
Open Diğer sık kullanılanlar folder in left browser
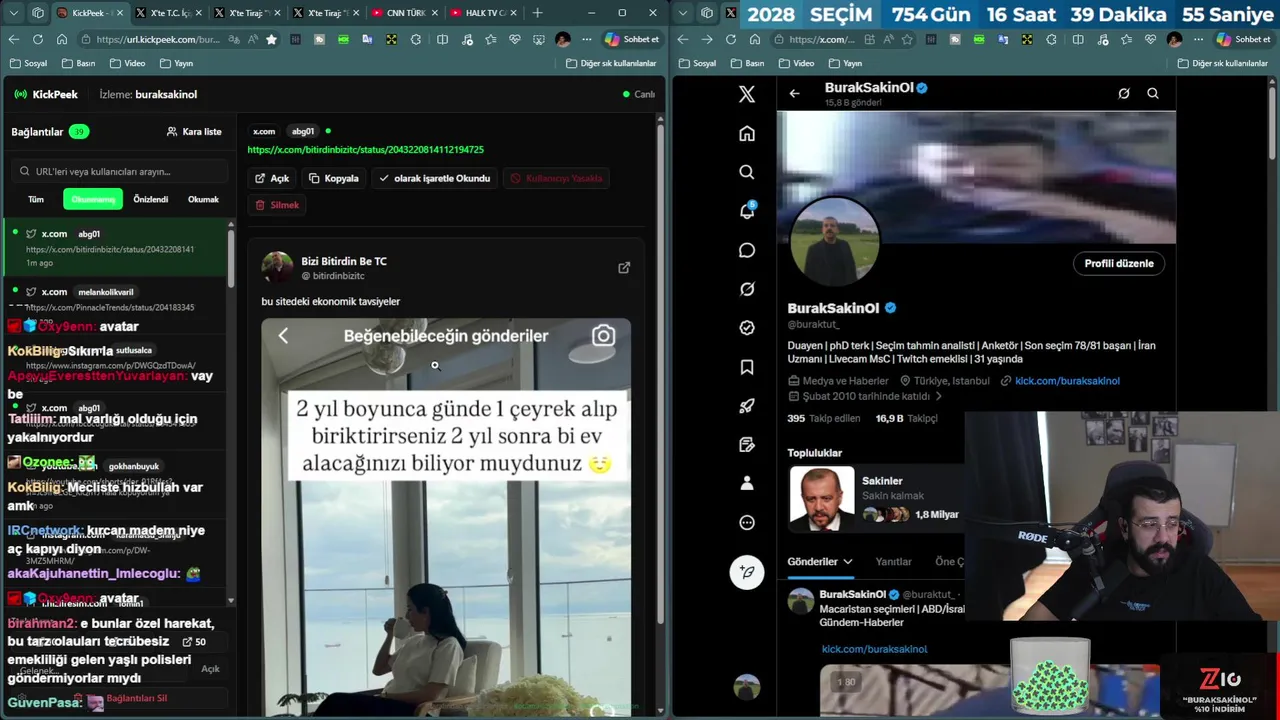coord(611,63)
